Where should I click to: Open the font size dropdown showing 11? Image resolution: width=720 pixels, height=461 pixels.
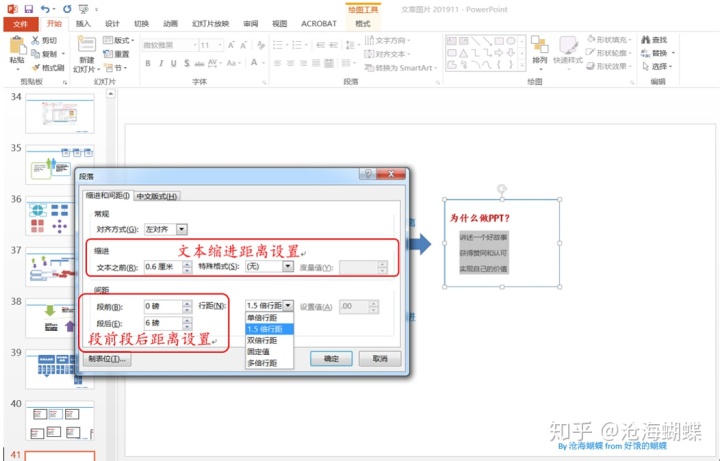[x=220, y=45]
